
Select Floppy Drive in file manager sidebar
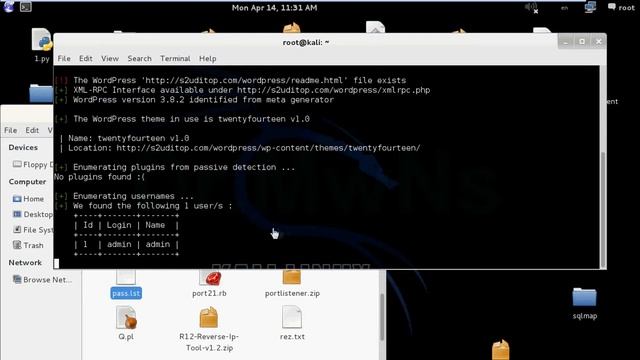click(x=33, y=164)
